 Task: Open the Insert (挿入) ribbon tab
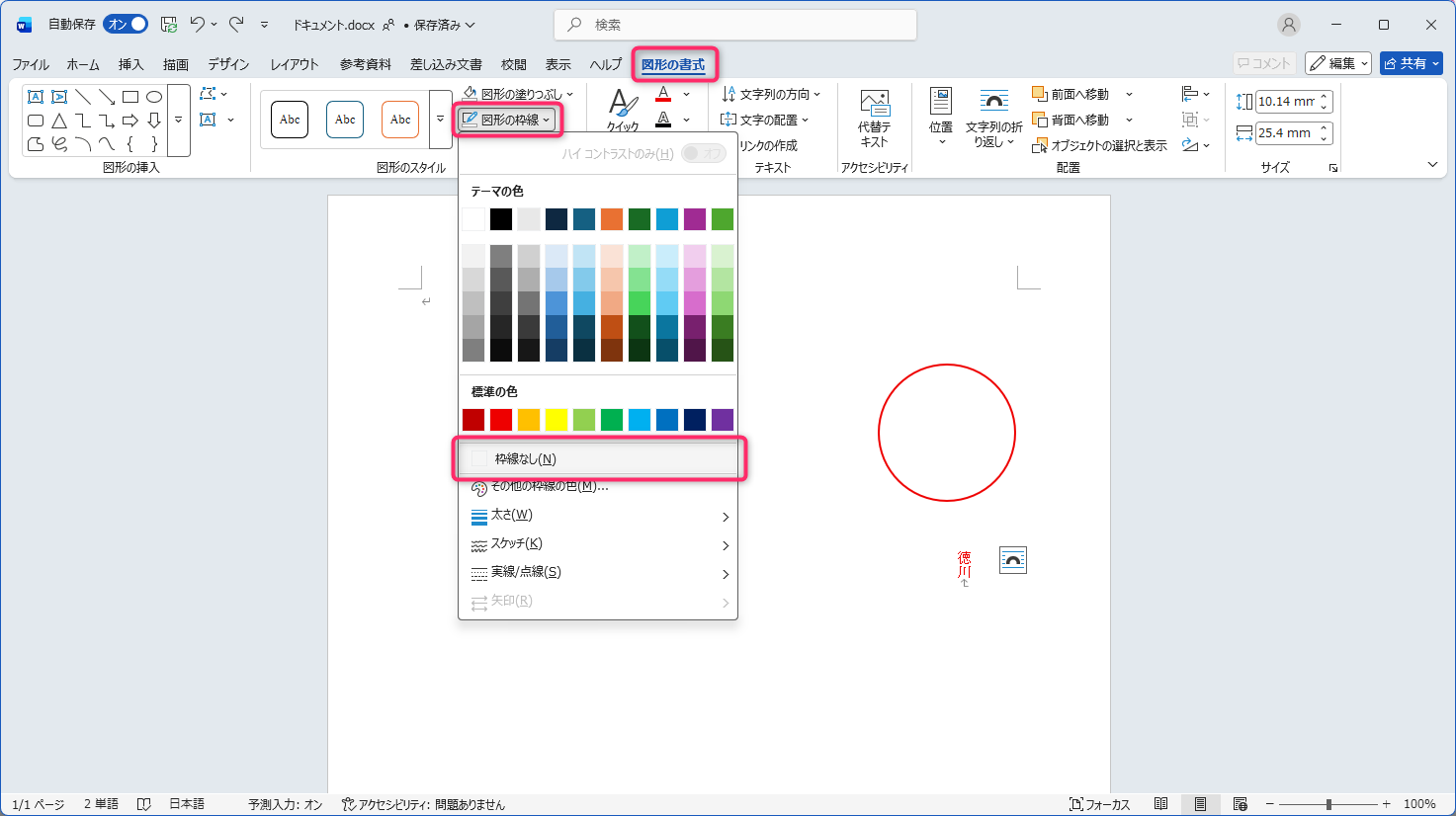pyautogui.click(x=130, y=64)
